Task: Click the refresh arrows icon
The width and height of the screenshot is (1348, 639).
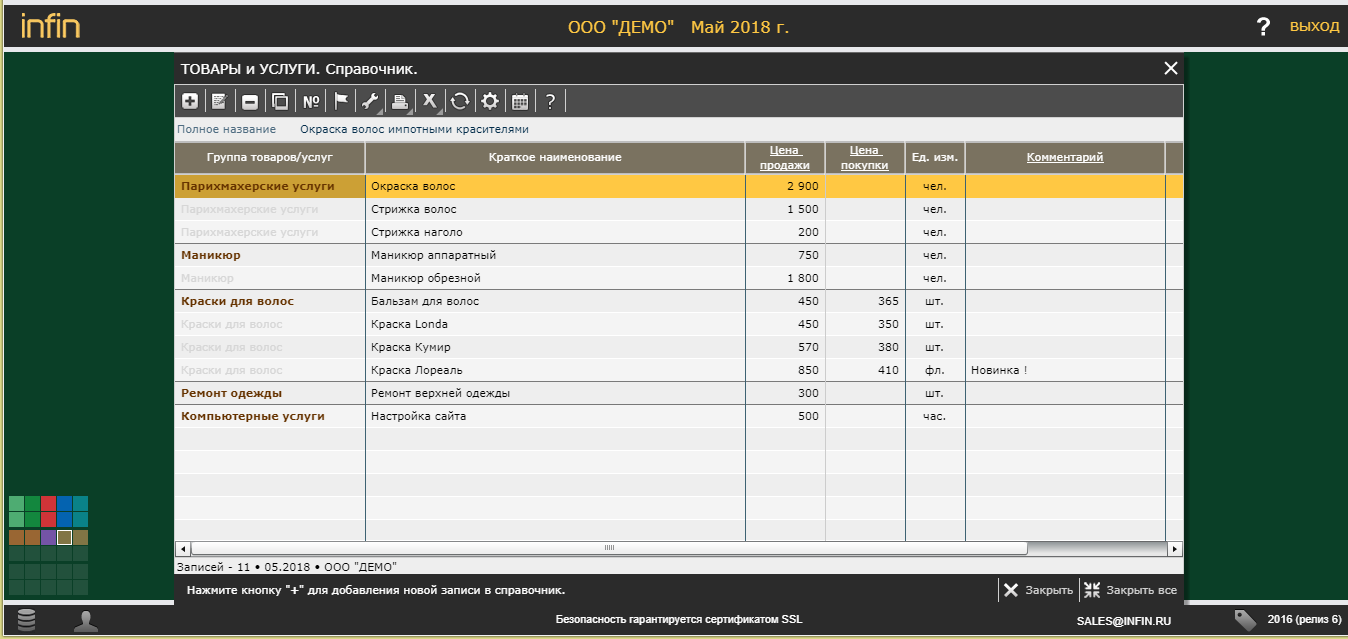Action: click(459, 101)
